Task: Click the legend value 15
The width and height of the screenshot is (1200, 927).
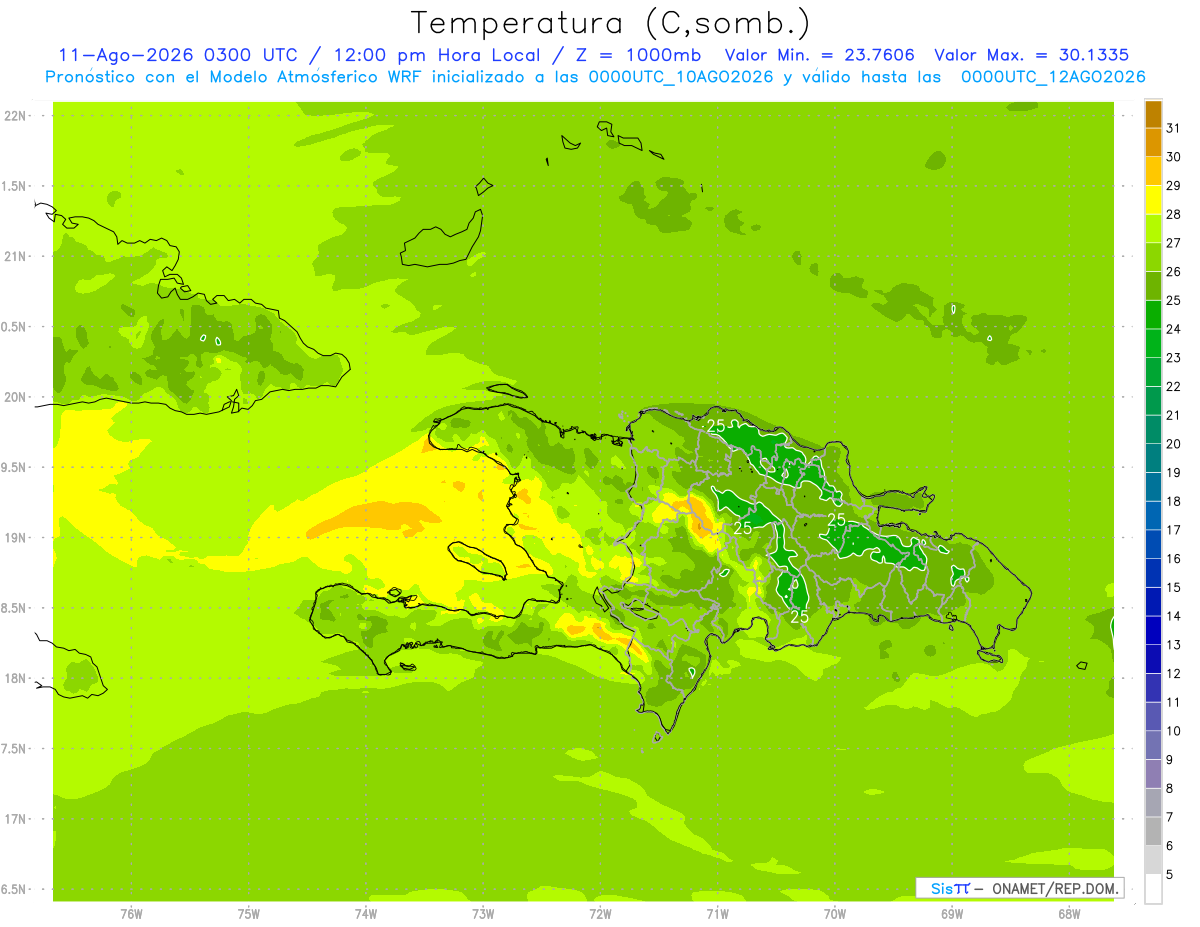Action: click(1173, 588)
